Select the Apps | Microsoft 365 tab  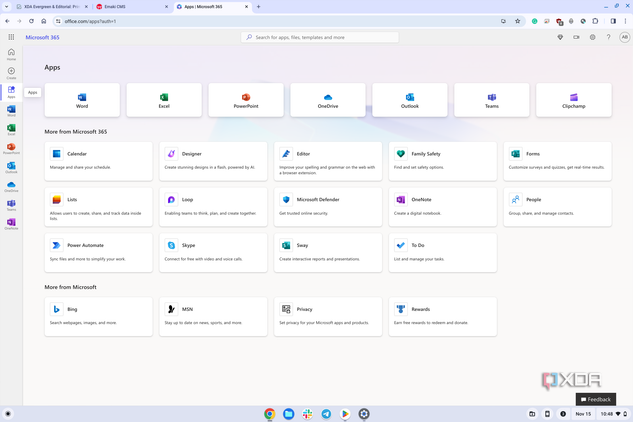(212, 7)
